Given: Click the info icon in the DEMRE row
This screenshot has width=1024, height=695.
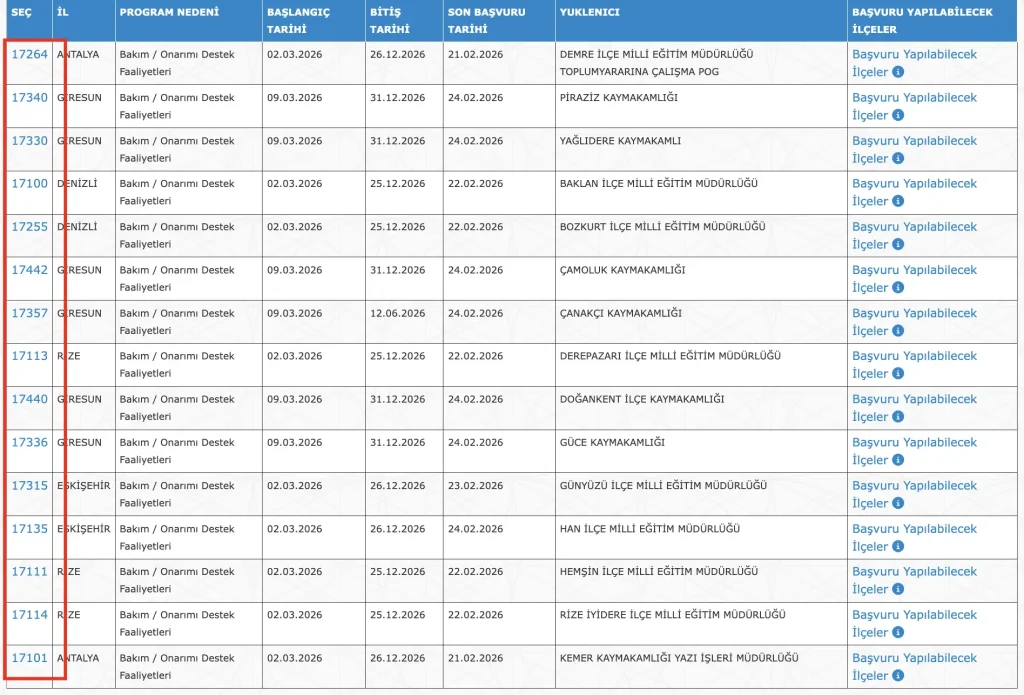Looking at the screenshot, I should pyautogui.click(x=897, y=72).
